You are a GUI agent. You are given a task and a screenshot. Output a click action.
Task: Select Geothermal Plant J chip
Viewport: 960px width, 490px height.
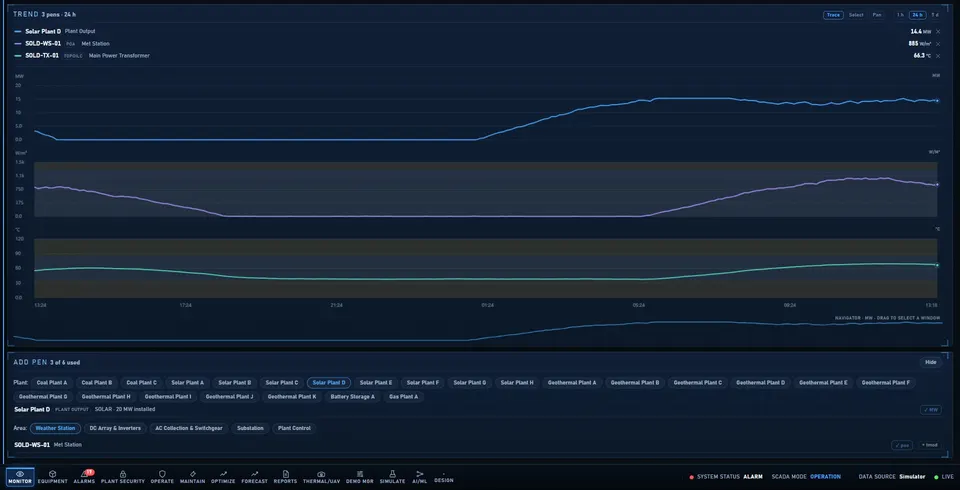[229, 397]
